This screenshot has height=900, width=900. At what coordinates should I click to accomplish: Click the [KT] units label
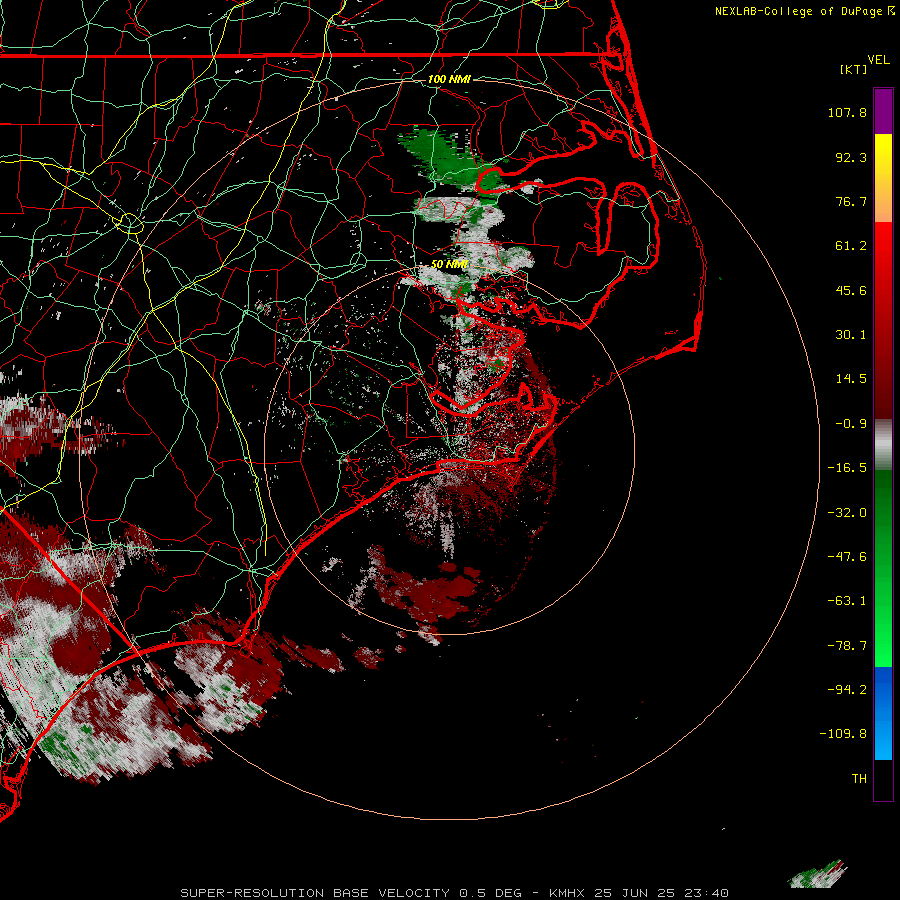coord(853,69)
